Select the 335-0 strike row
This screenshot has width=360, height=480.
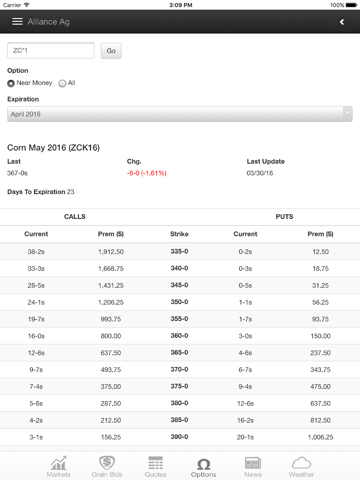[x=180, y=251]
